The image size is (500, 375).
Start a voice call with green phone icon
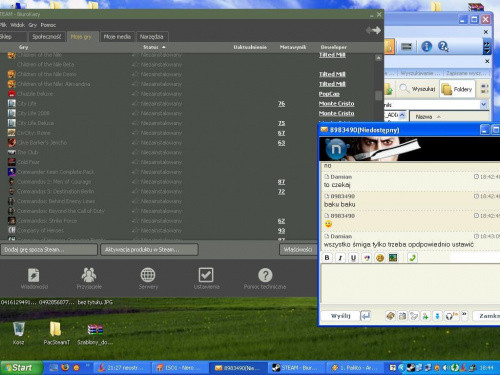click(412, 258)
